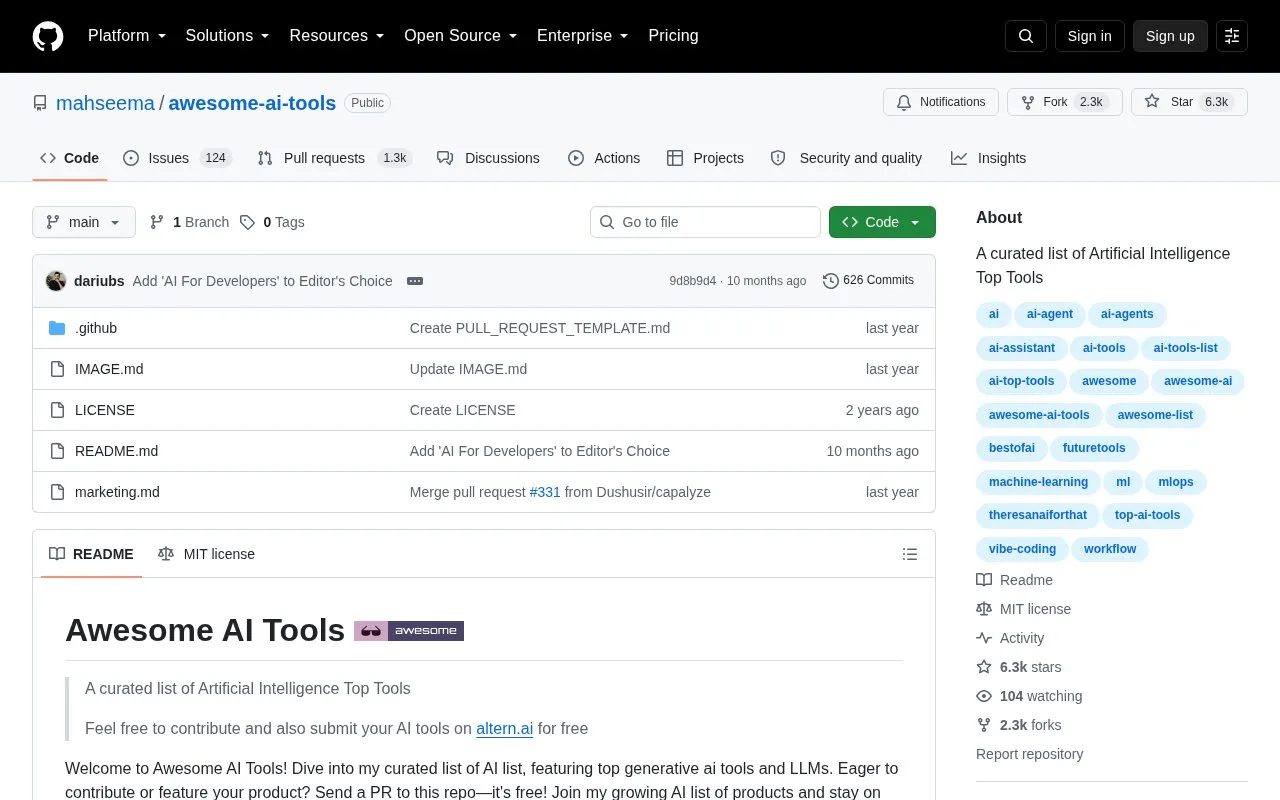The height and width of the screenshot is (800, 1280).
Task: Click the Sign up button
Action: pyautogui.click(x=1170, y=36)
